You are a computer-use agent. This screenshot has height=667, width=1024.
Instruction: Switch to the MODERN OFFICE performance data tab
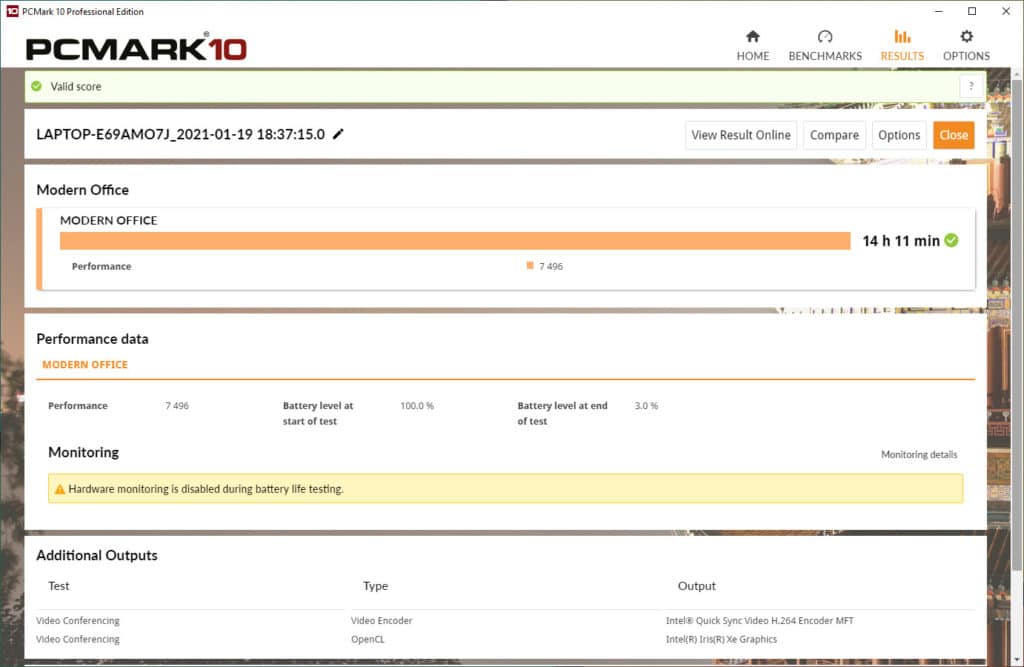click(85, 365)
